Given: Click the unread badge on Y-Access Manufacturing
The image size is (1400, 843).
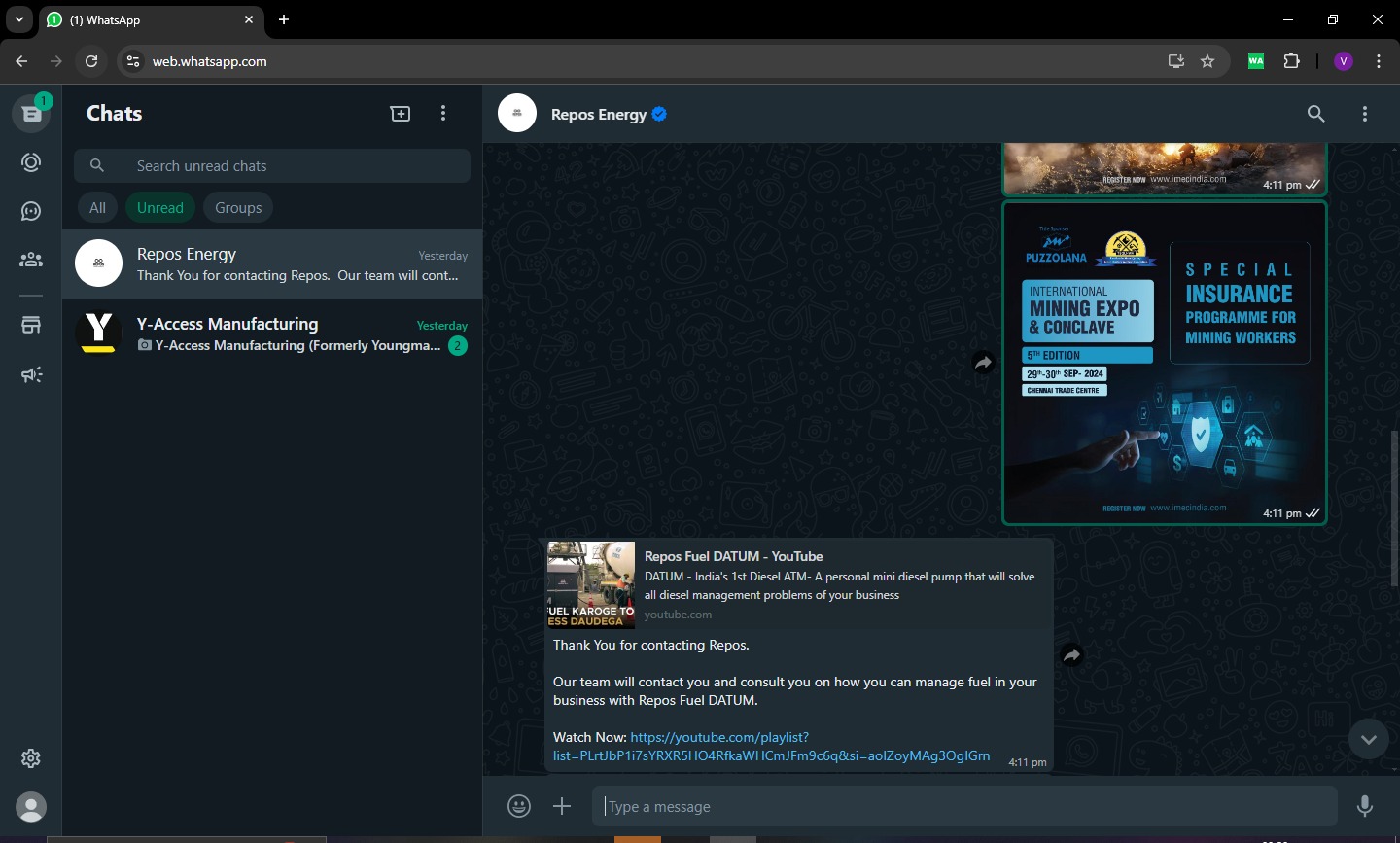Looking at the screenshot, I should pos(458,345).
